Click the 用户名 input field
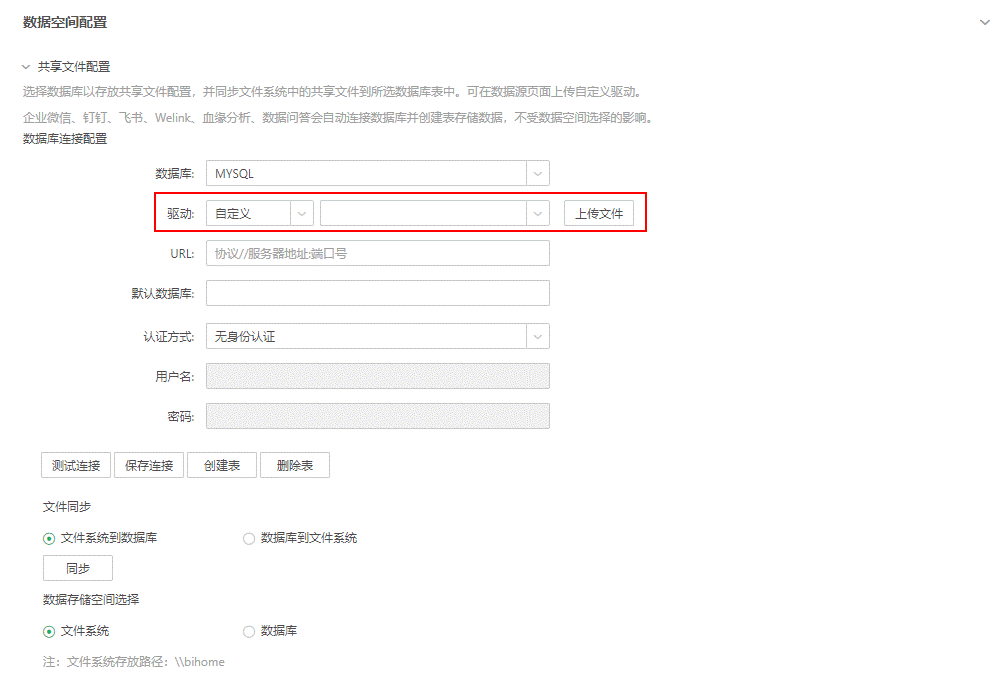 (x=377, y=375)
